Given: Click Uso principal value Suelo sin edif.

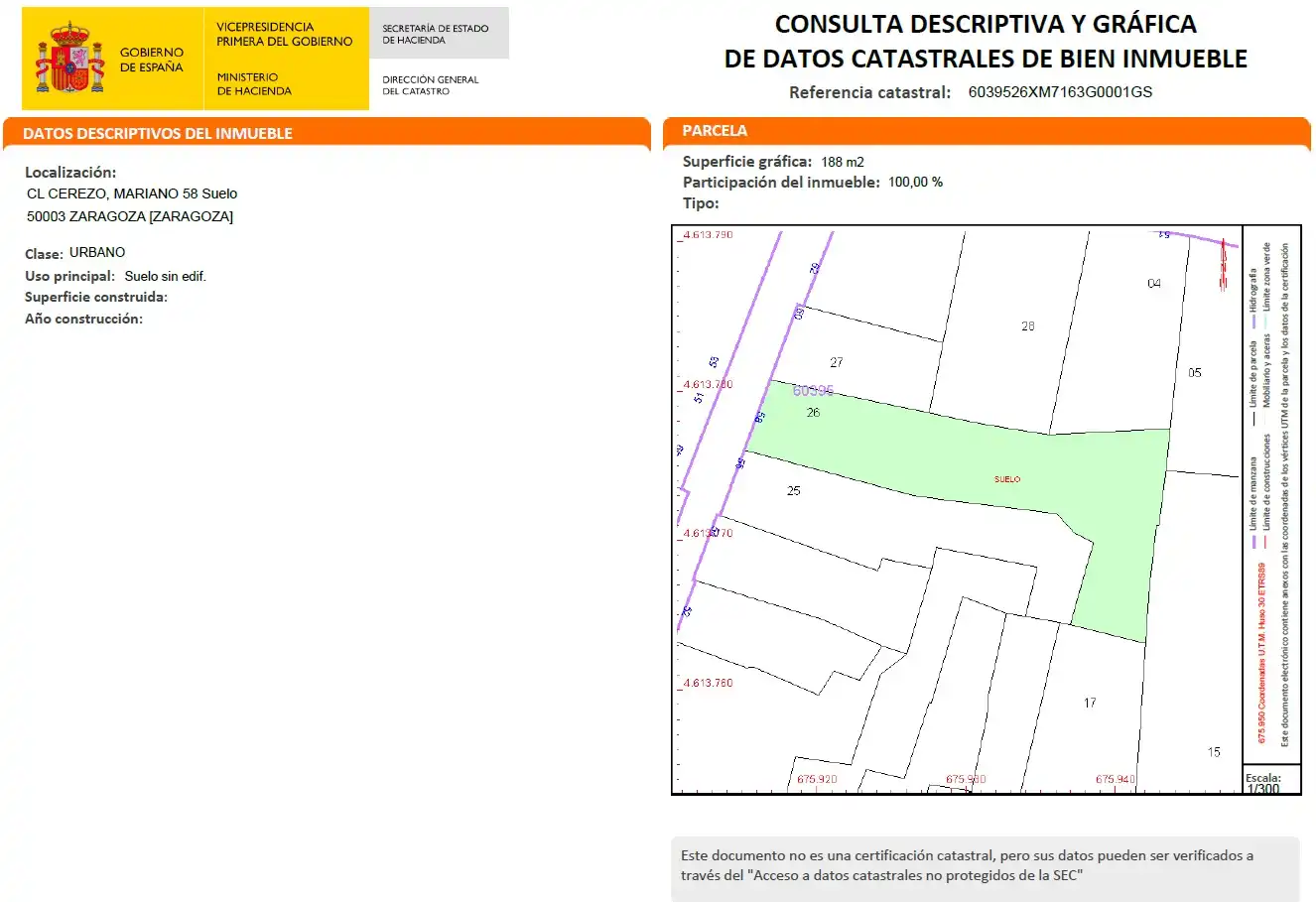Looking at the screenshot, I should coord(166,276).
